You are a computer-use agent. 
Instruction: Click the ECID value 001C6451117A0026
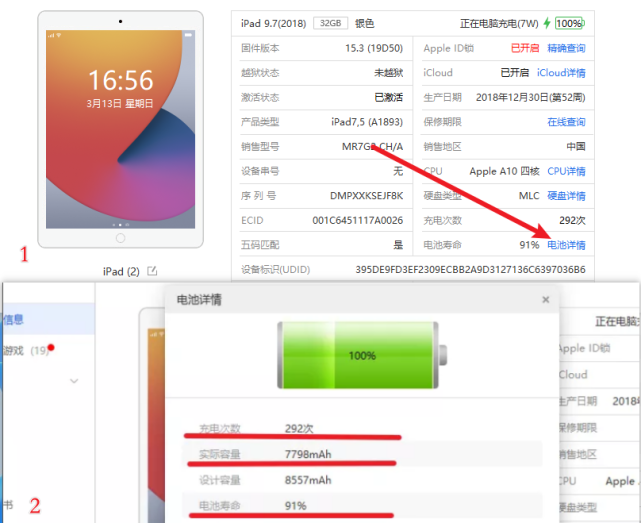pos(358,220)
